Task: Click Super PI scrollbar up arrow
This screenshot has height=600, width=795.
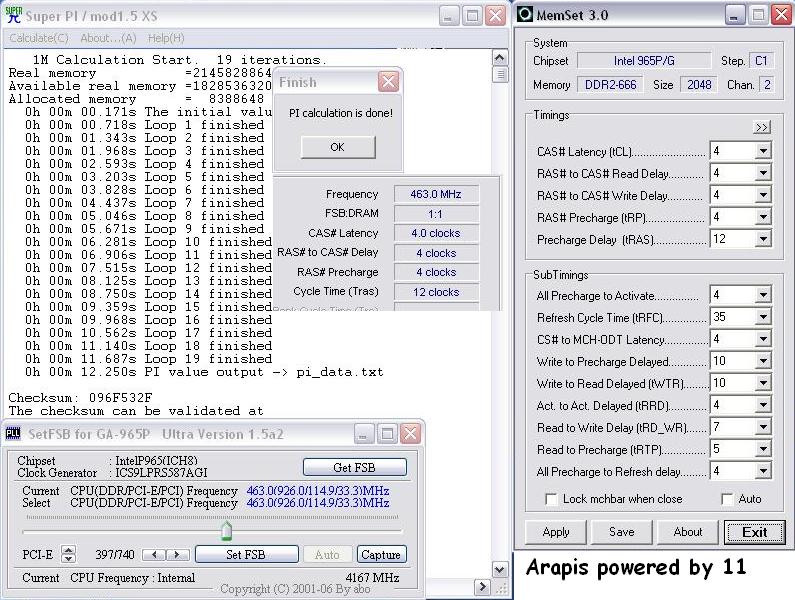Action: click(499, 58)
